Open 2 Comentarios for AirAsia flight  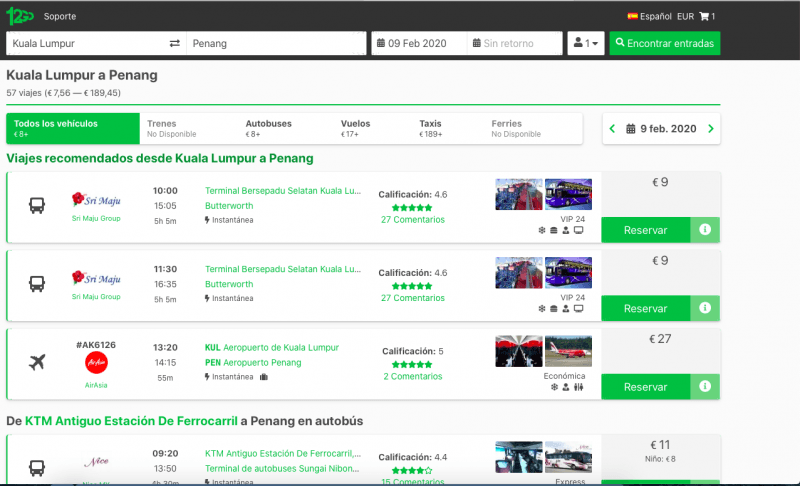click(413, 376)
